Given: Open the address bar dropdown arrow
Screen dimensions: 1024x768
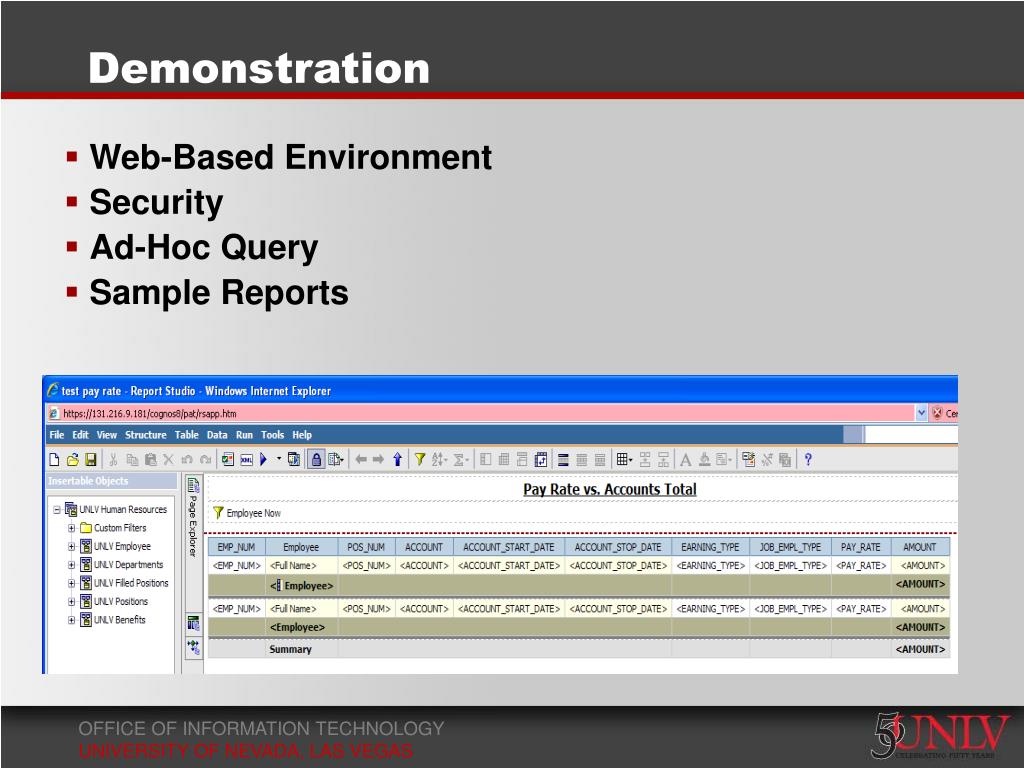Looking at the screenshot, I should coord(921,413).
